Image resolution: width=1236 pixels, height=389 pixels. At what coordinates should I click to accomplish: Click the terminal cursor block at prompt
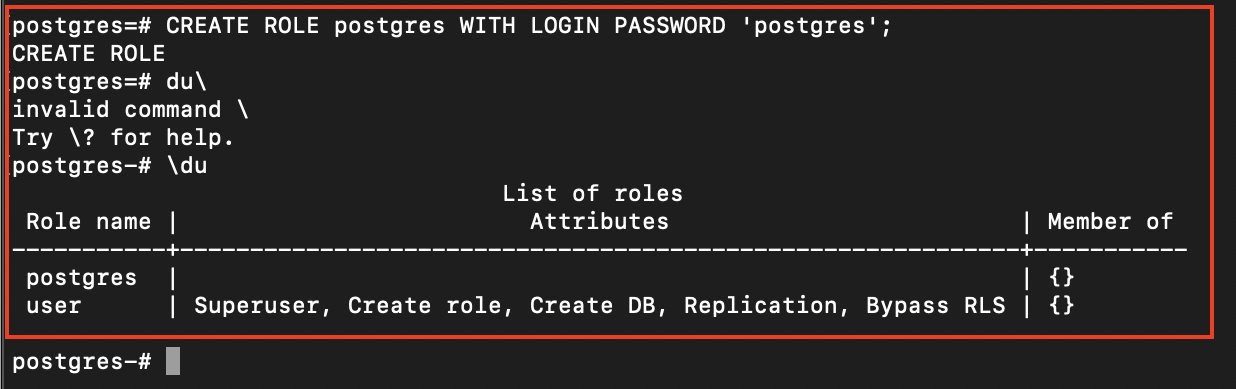point(173,361)
